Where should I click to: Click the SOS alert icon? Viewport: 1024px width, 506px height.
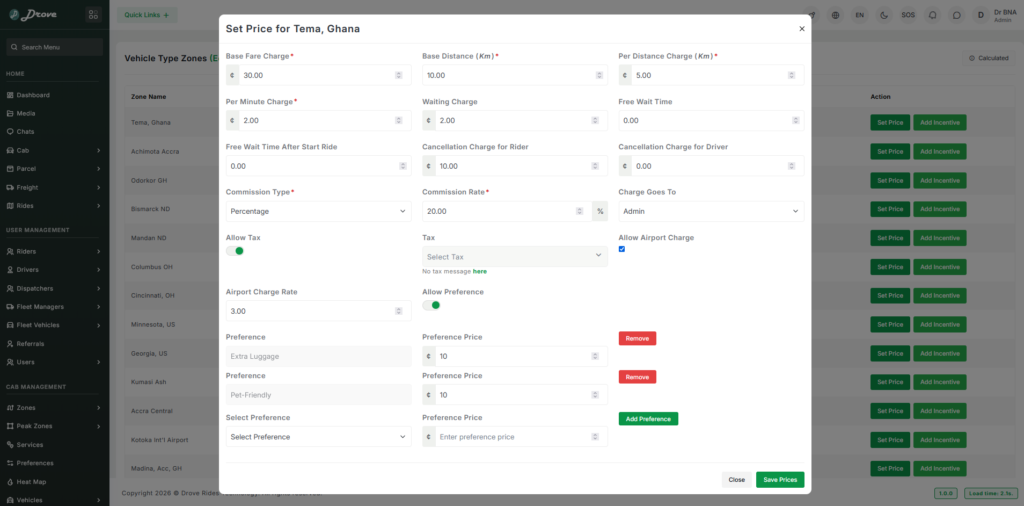tap(908, 15)
